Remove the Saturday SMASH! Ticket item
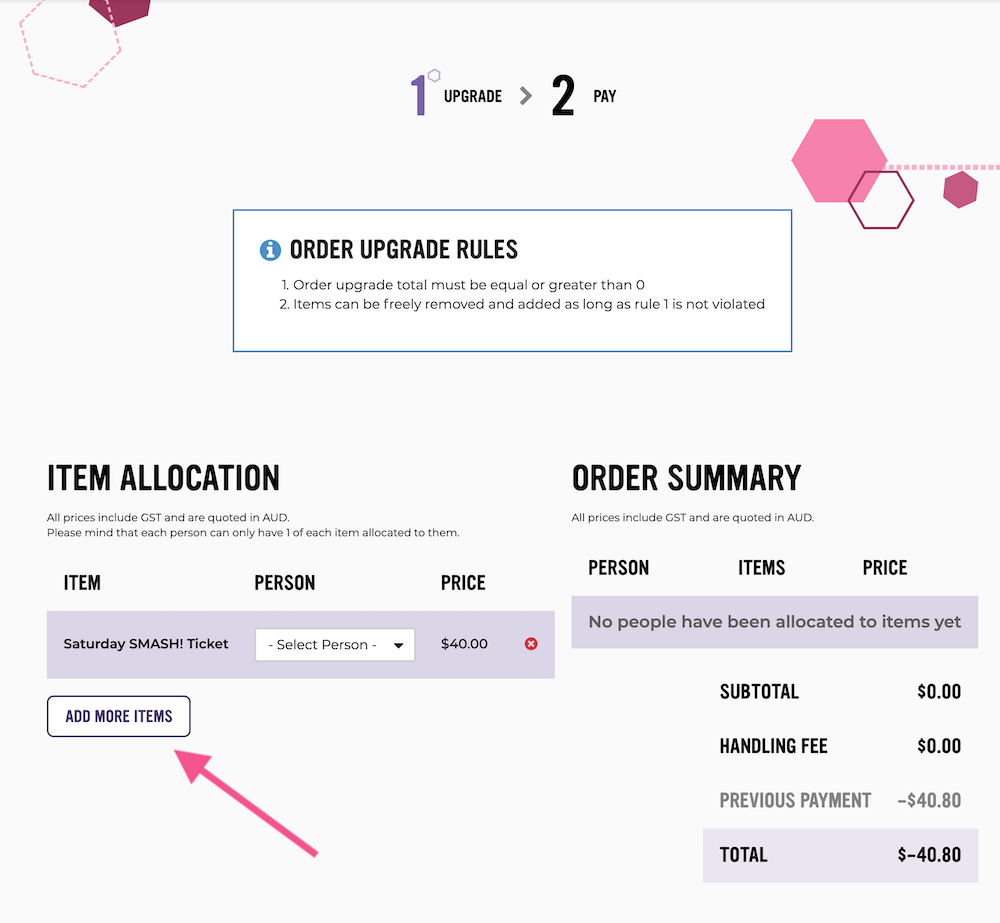Viewport: 1000px width, 923px height. coord(531,644)
